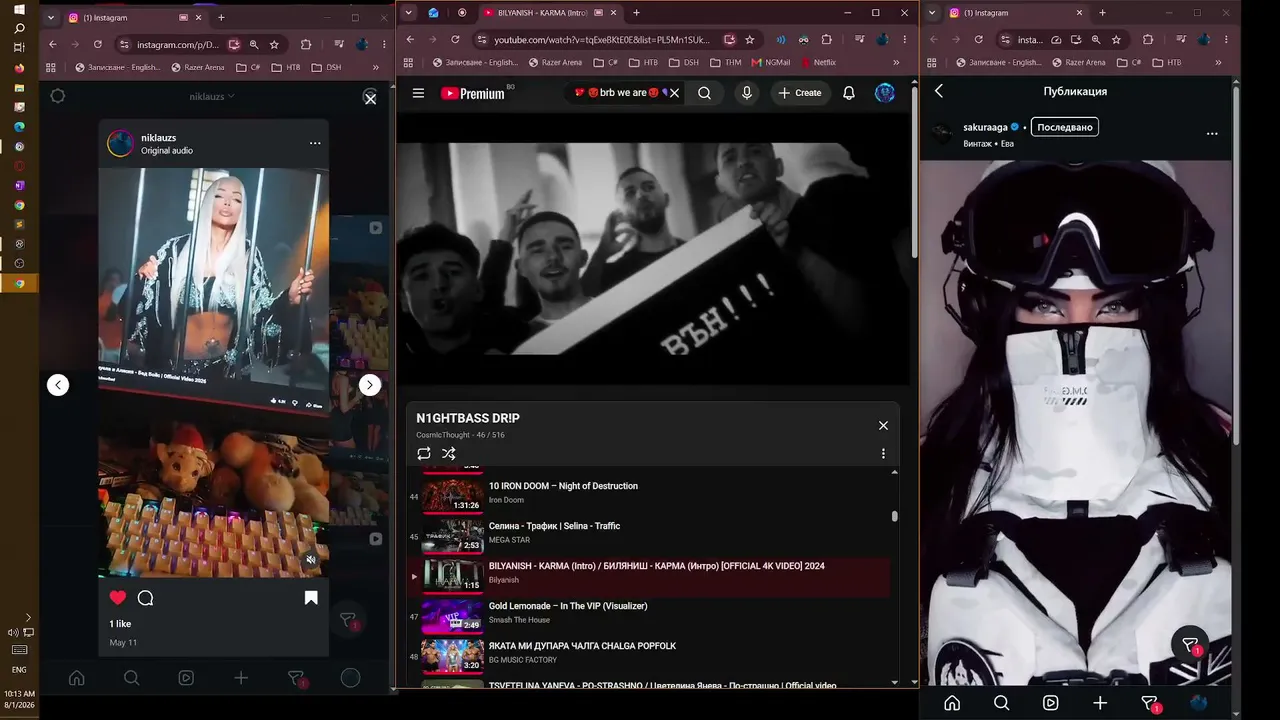Expand the niklauzs account switcher dropdown
Viewport: 1280px width, 720px height.
(x=212, y=96)
